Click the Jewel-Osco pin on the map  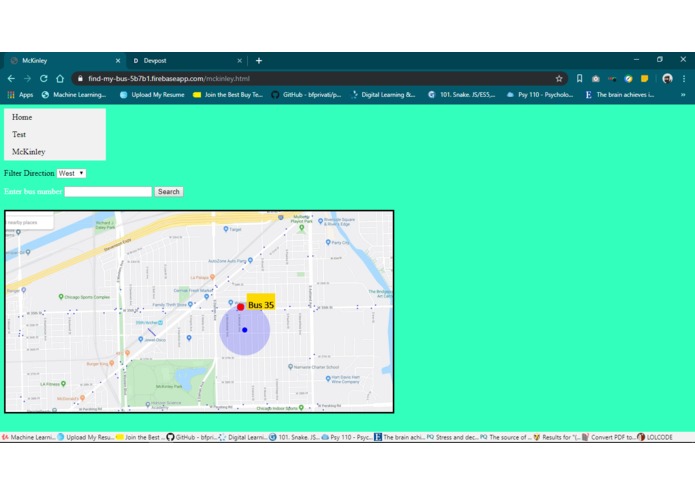pyautogui.click(x=141, y=339)
